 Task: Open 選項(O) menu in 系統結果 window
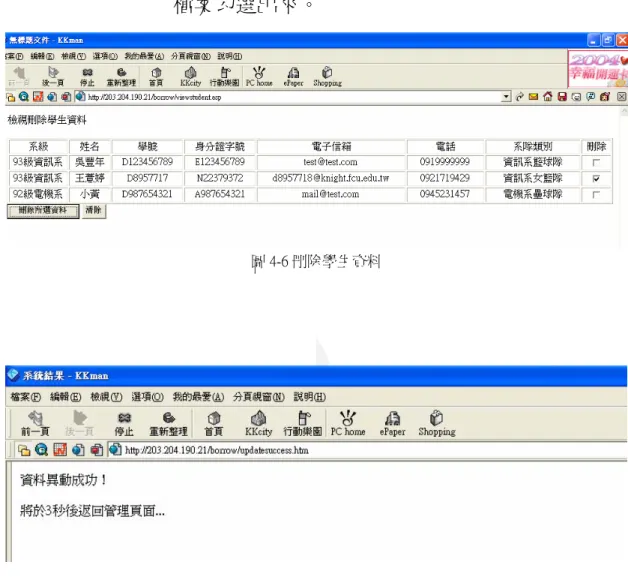point(147,397)
